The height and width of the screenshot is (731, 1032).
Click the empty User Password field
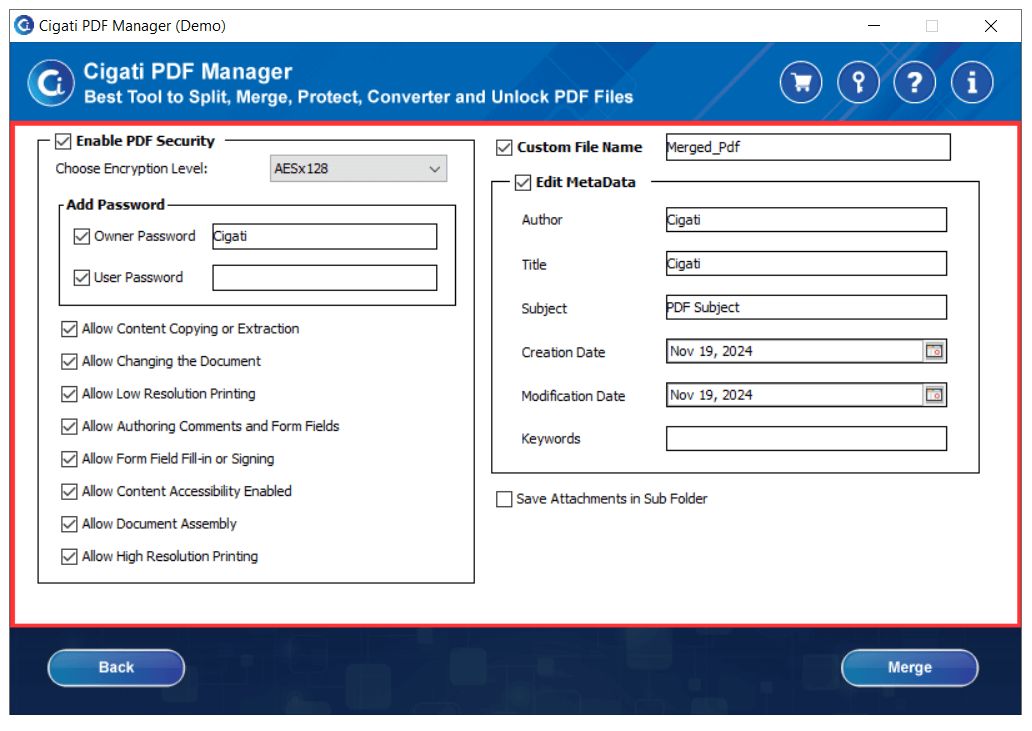click(324, 278)
